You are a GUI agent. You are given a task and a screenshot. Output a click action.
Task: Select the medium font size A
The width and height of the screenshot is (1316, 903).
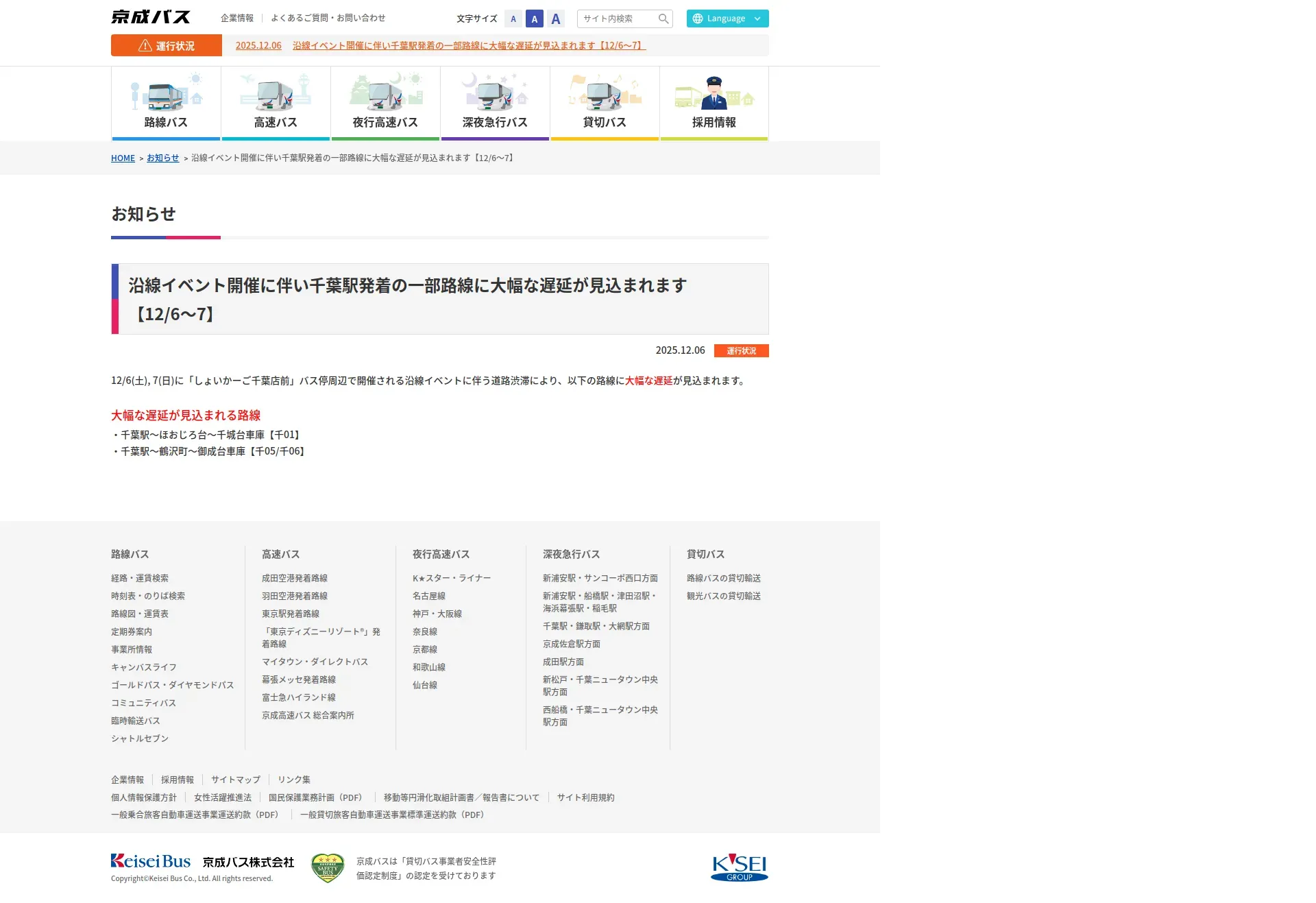click(535, 19)
